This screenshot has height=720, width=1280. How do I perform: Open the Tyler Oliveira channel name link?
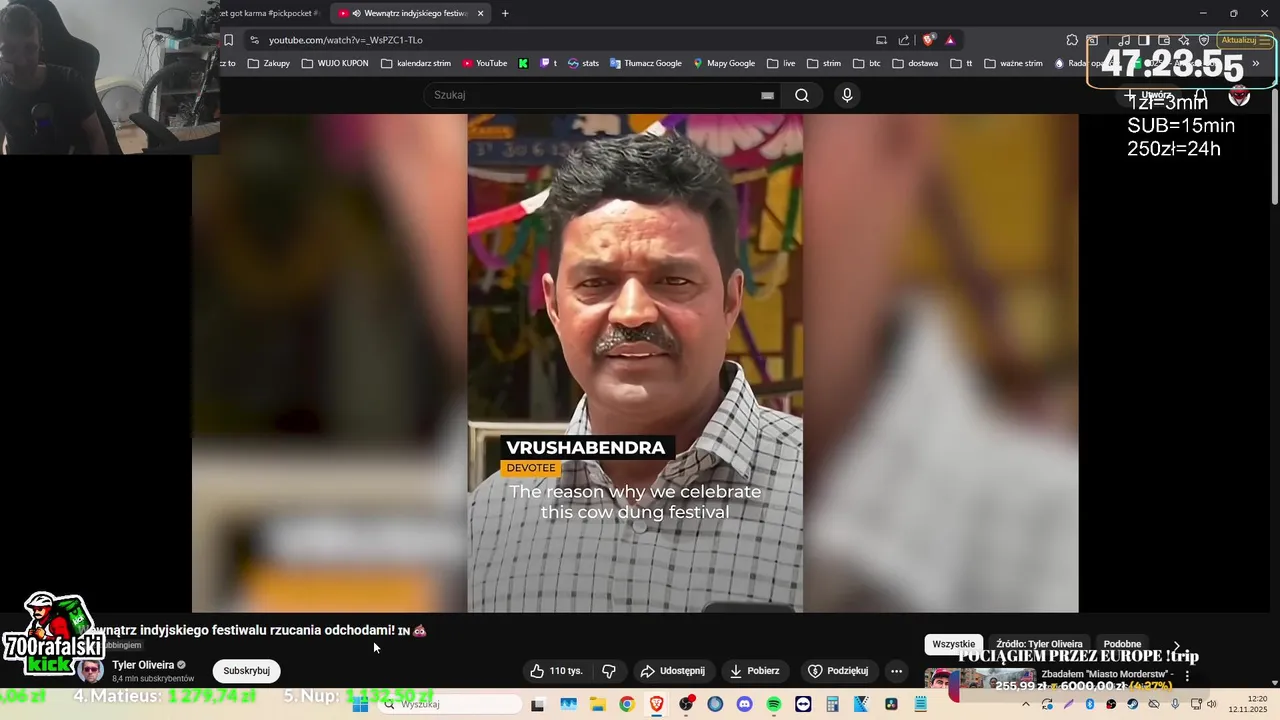click(x=143, y=665)
